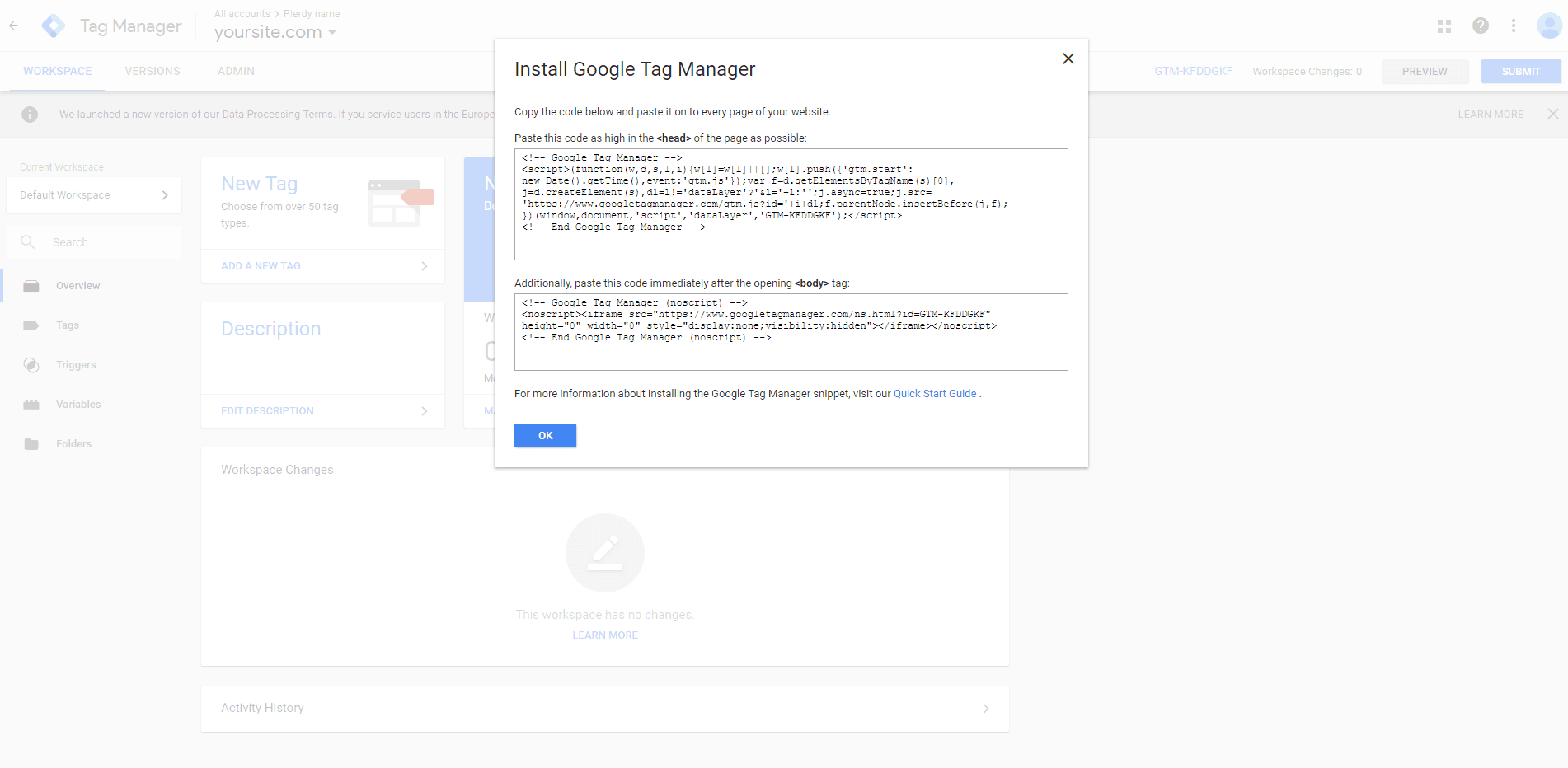The width and height of the screenshot is (1568, 768).
Task: Click the Pierdy name breadcrumb
Action: pos(312,14)
